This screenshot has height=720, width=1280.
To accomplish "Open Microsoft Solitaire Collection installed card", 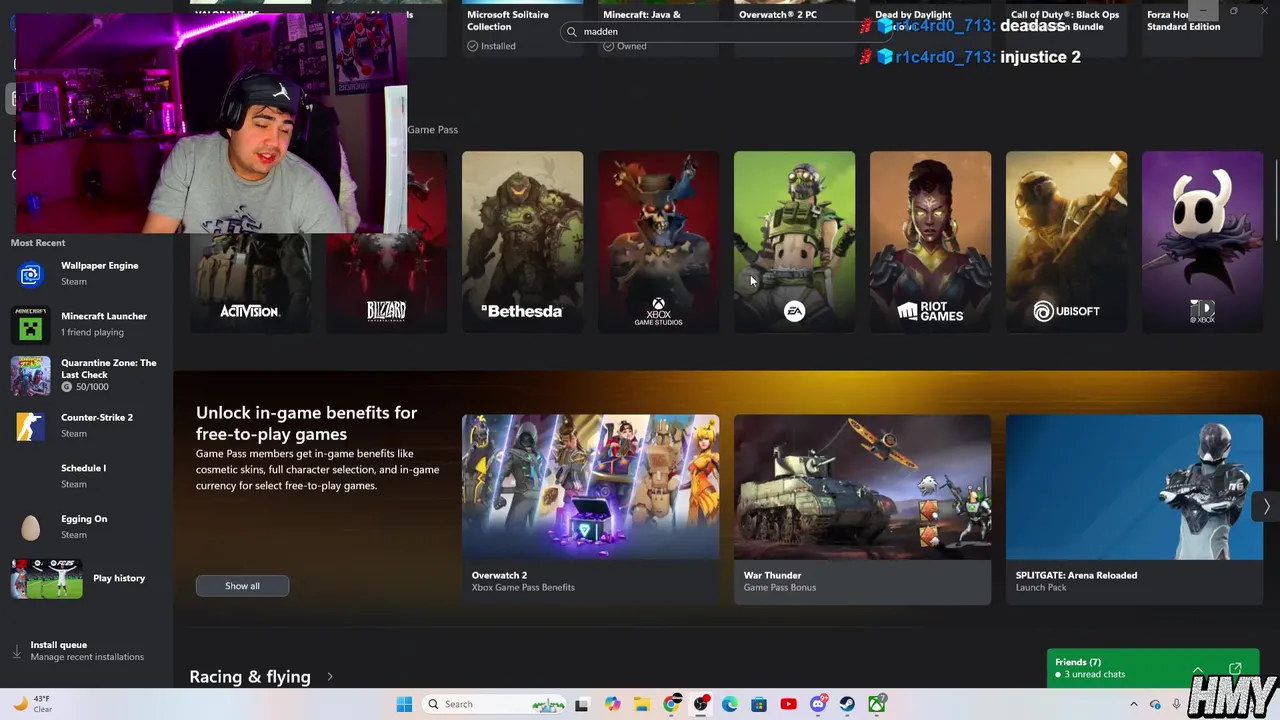I will point(522,28).
